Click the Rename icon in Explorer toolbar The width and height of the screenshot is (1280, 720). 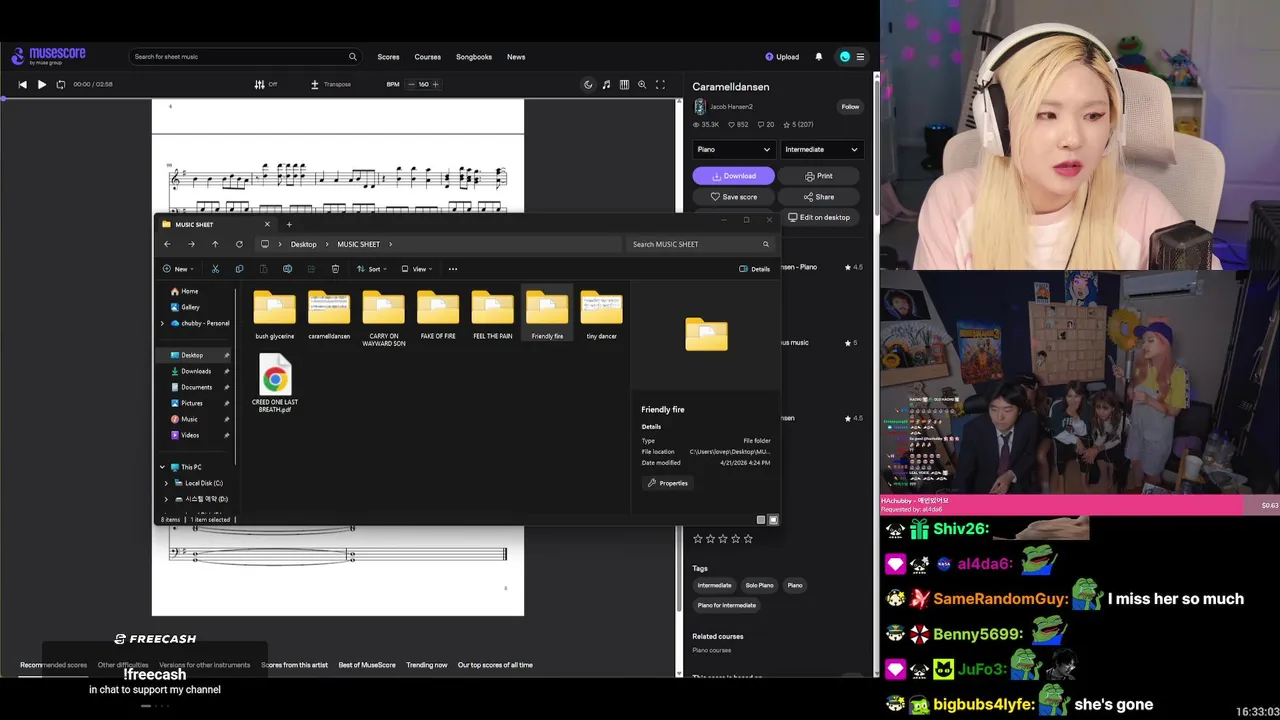[287, 269]
